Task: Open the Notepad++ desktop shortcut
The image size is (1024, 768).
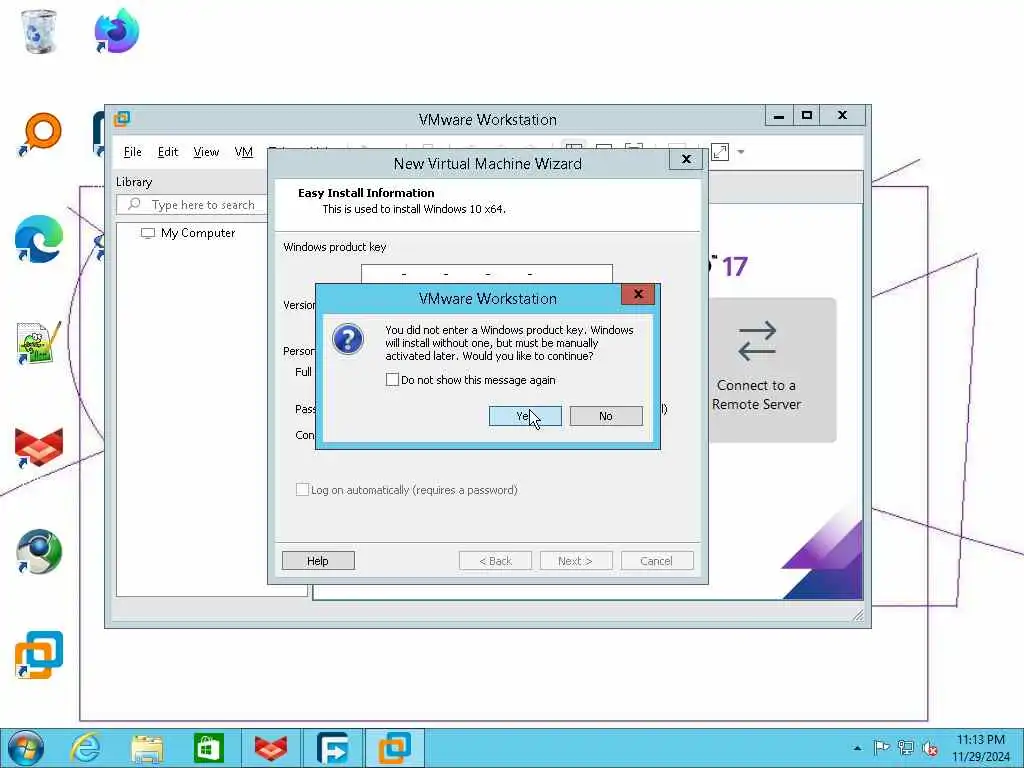Action: pos(39,343)
